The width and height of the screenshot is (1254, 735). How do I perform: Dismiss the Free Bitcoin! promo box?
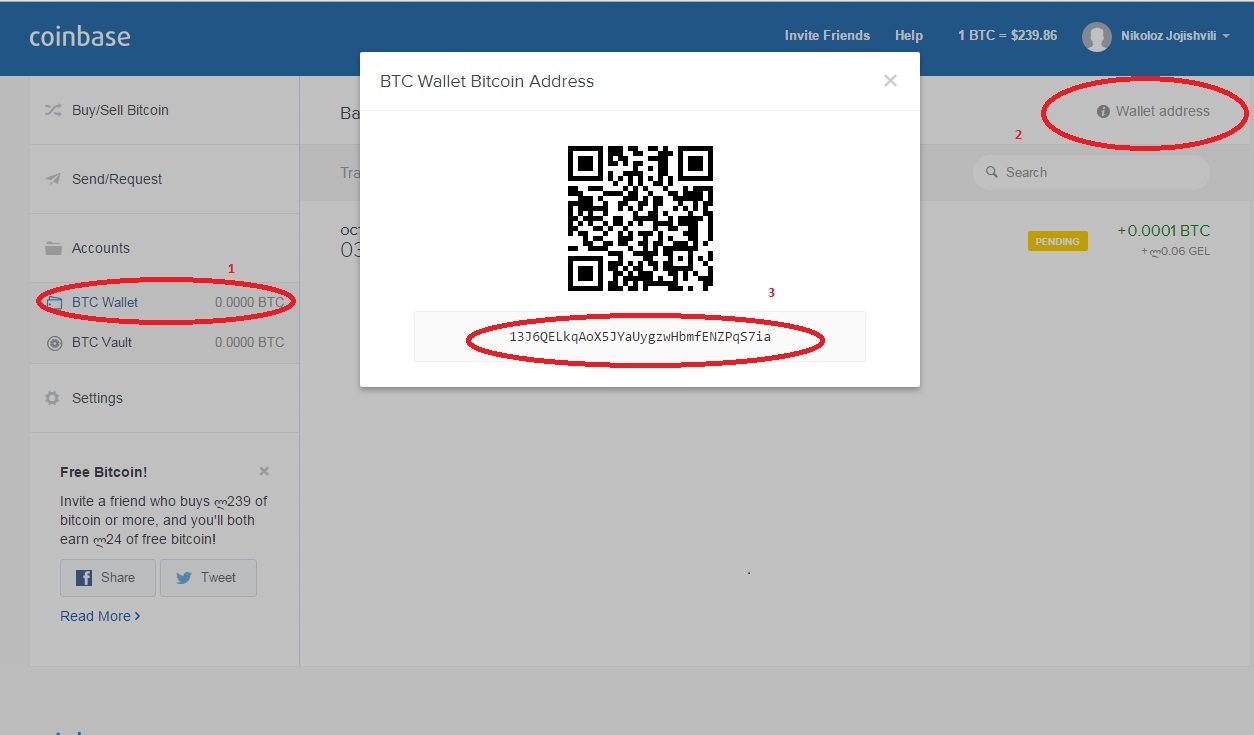click(x=264, y=471)
